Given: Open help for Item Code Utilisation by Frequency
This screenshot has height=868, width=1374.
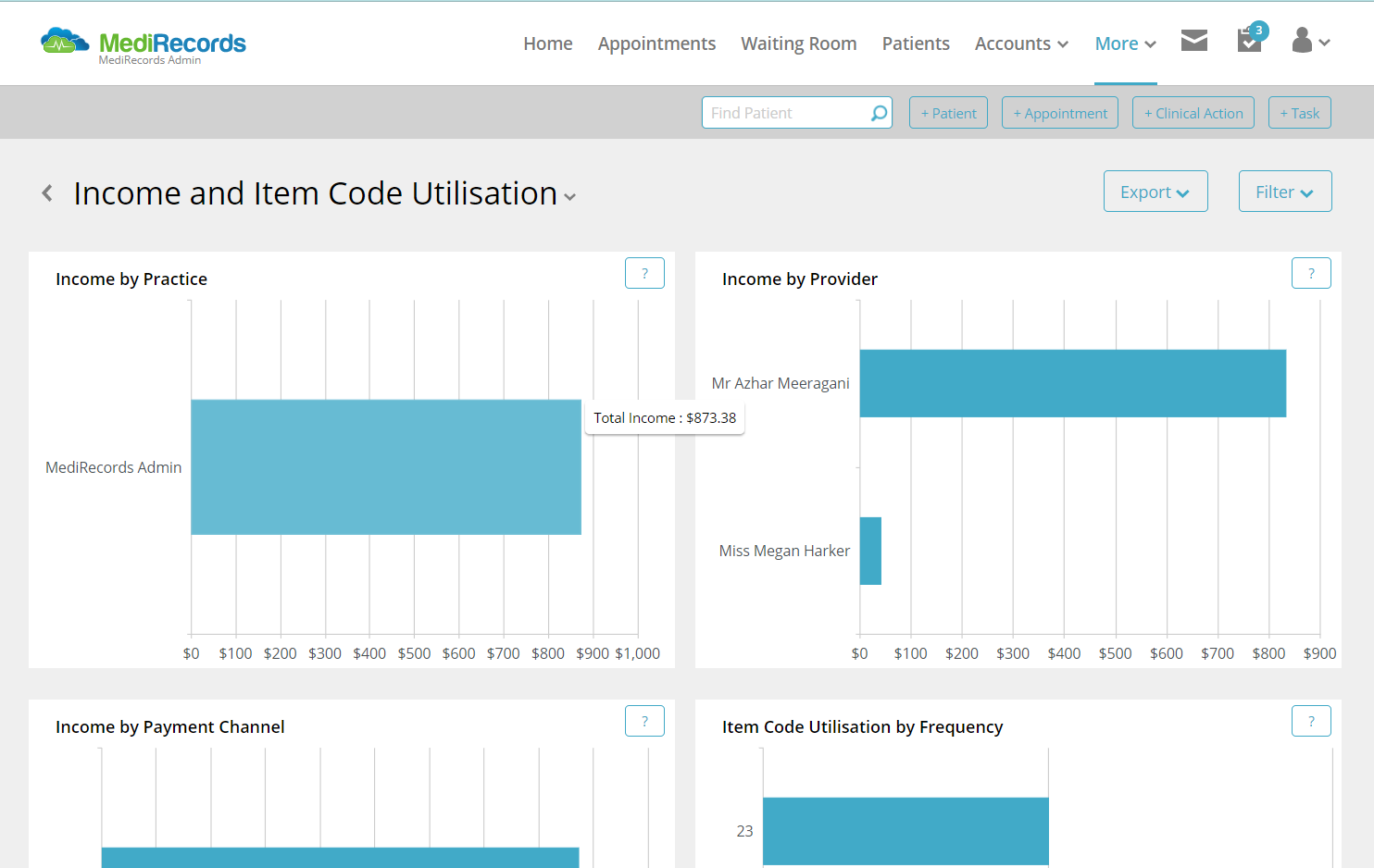Looking at the screenshot, I should tap(1311, 721).
